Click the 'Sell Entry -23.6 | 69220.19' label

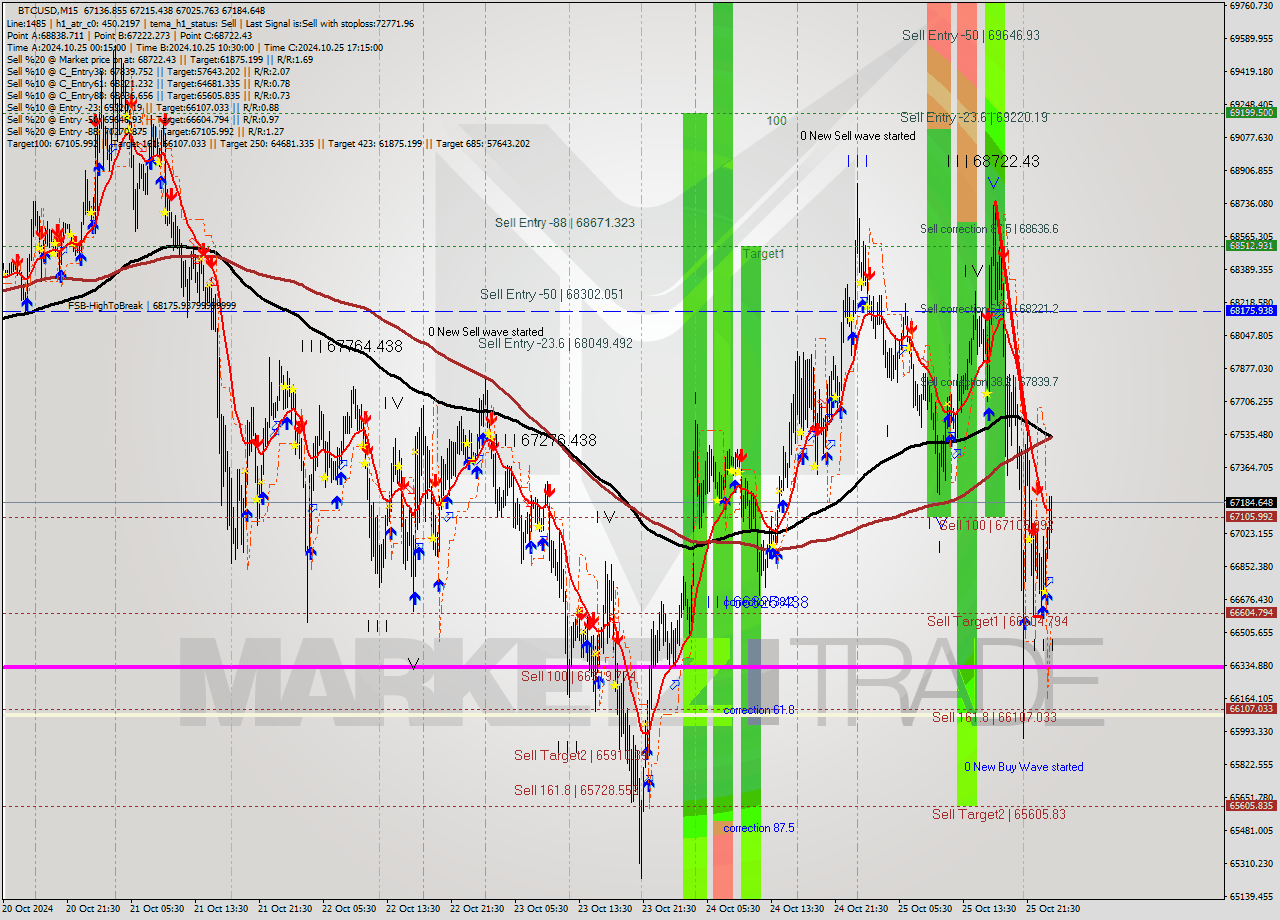coord(974,117)
